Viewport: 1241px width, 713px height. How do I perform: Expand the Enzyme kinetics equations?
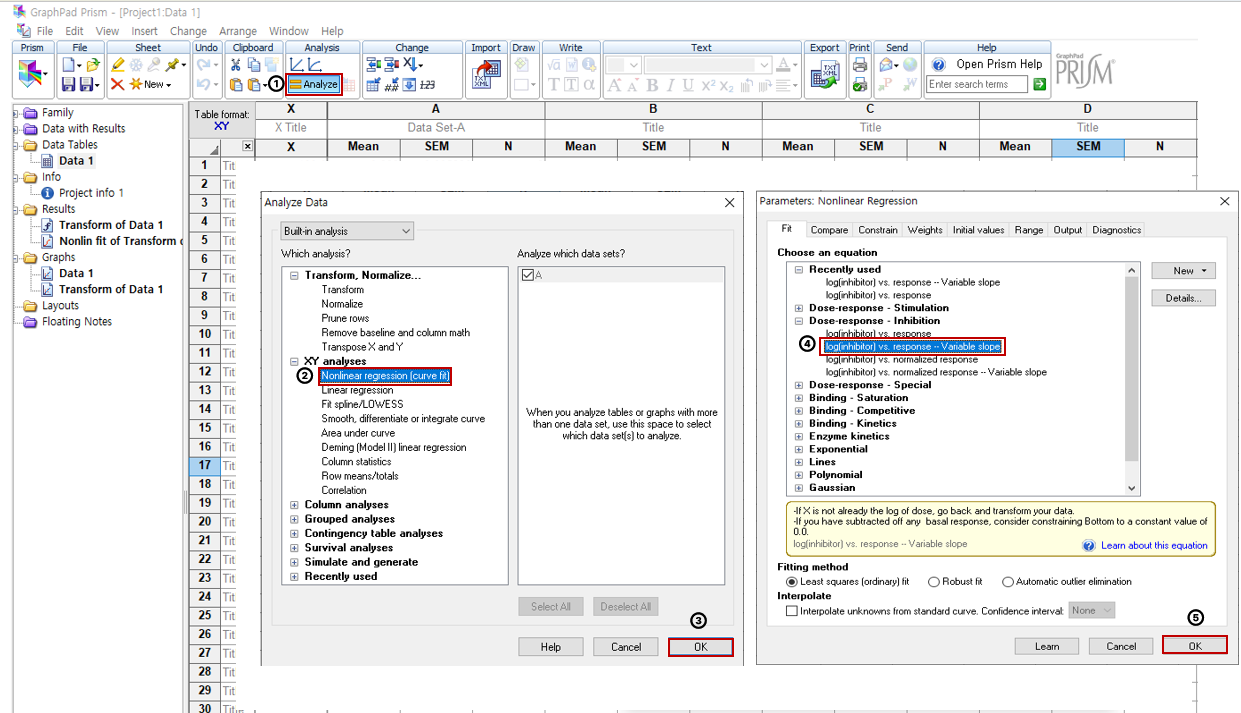click(x=799, y=437)
